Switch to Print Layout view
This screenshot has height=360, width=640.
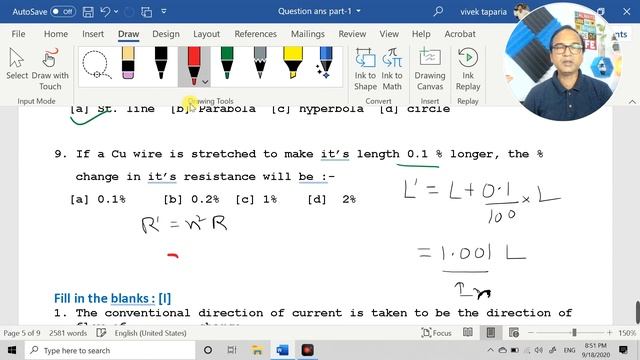491,333
